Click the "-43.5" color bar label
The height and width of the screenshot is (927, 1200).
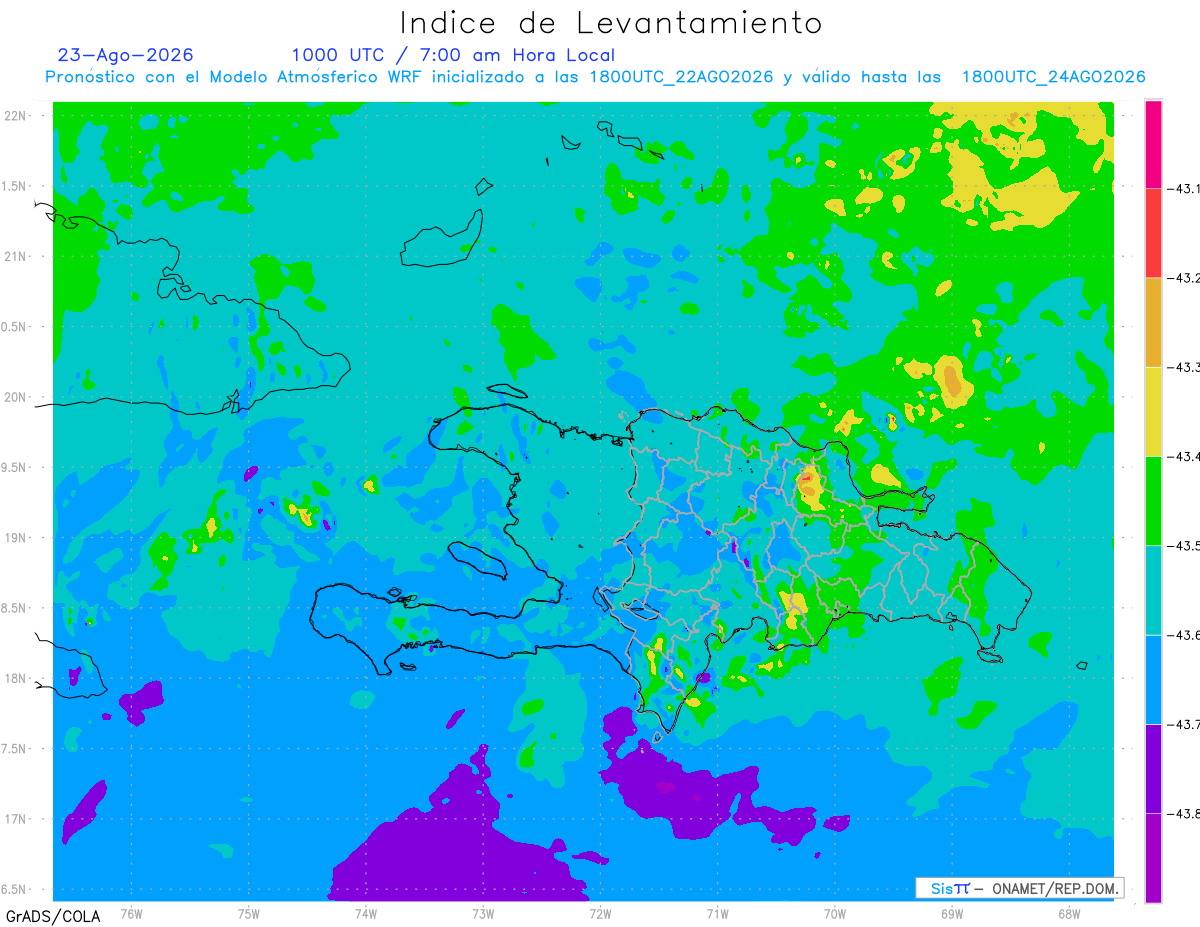(1184, 545)
